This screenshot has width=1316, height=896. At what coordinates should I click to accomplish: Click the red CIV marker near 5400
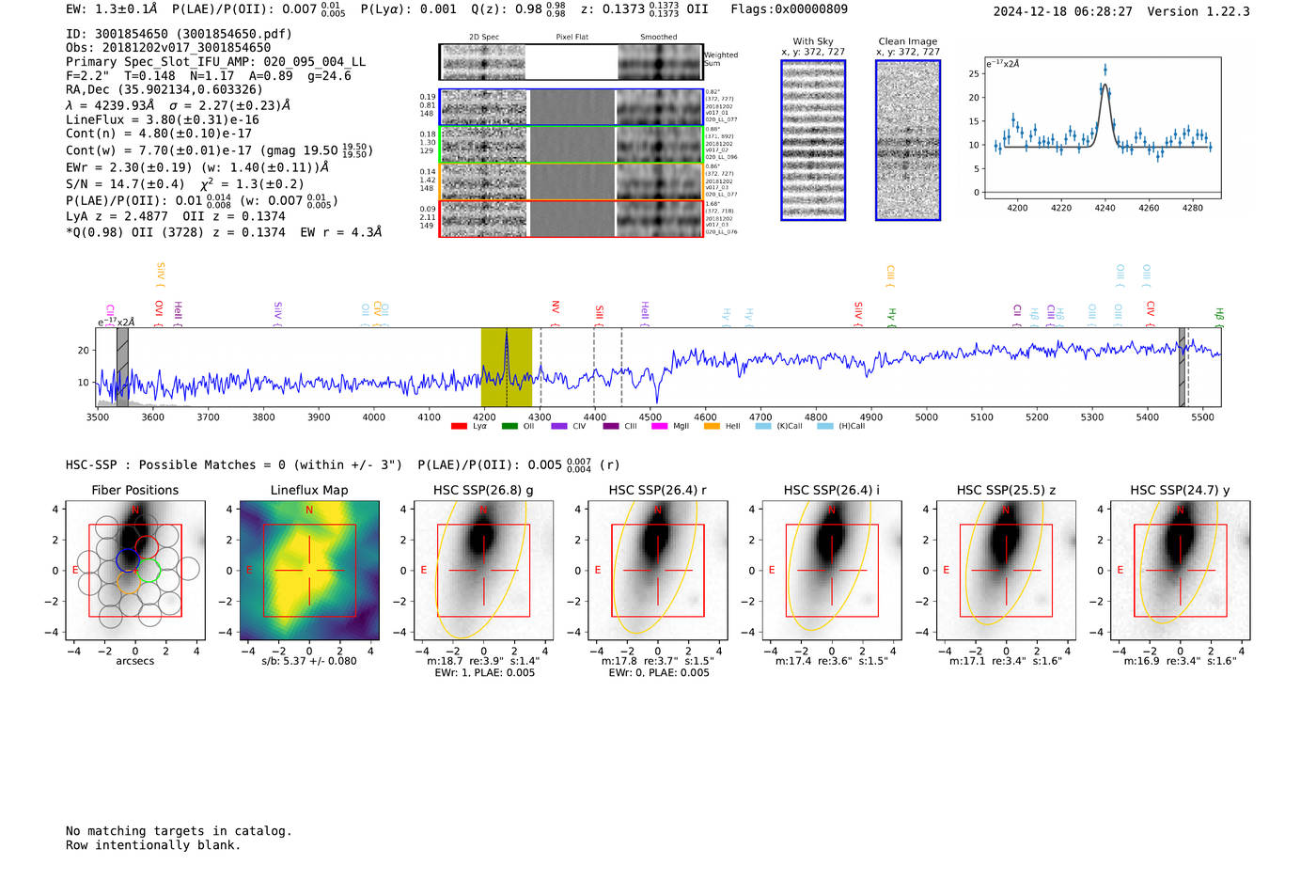1151,313
